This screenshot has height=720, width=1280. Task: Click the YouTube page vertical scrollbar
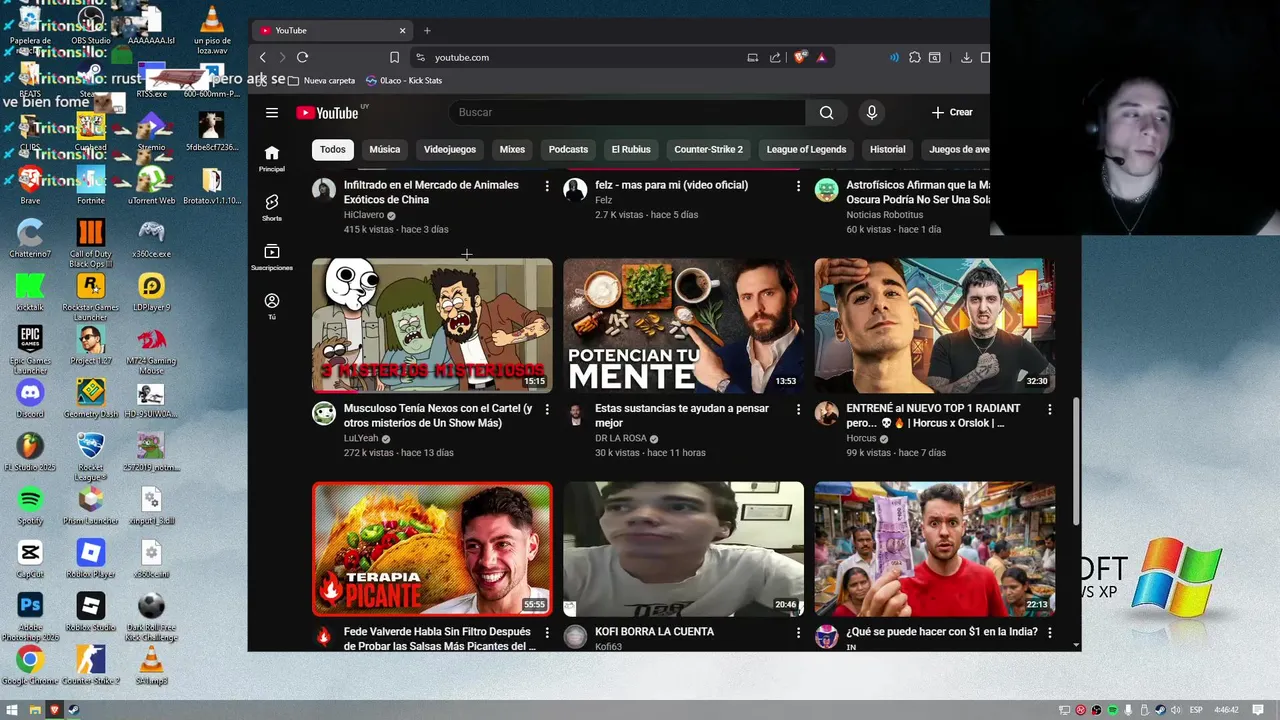(1076, 460)
